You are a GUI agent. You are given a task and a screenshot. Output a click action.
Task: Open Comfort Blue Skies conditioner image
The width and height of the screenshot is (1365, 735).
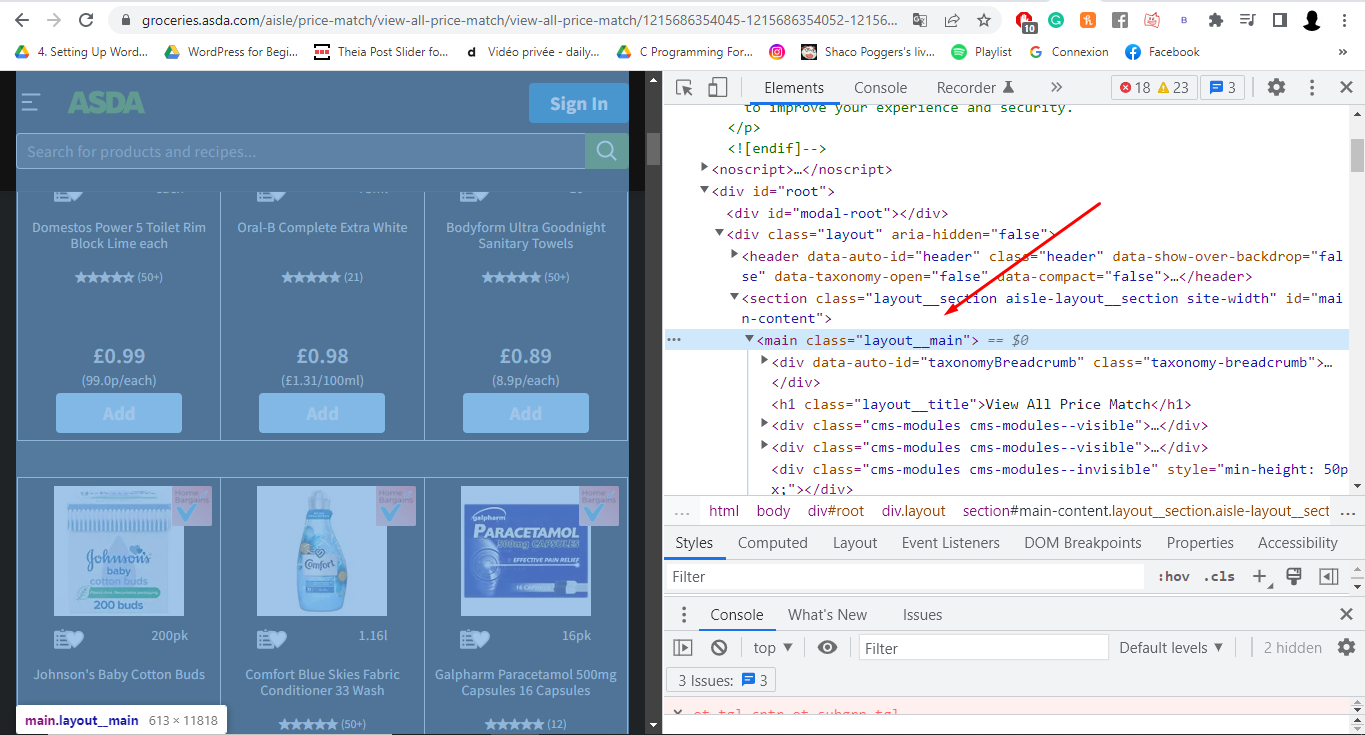tap(322, 551)
